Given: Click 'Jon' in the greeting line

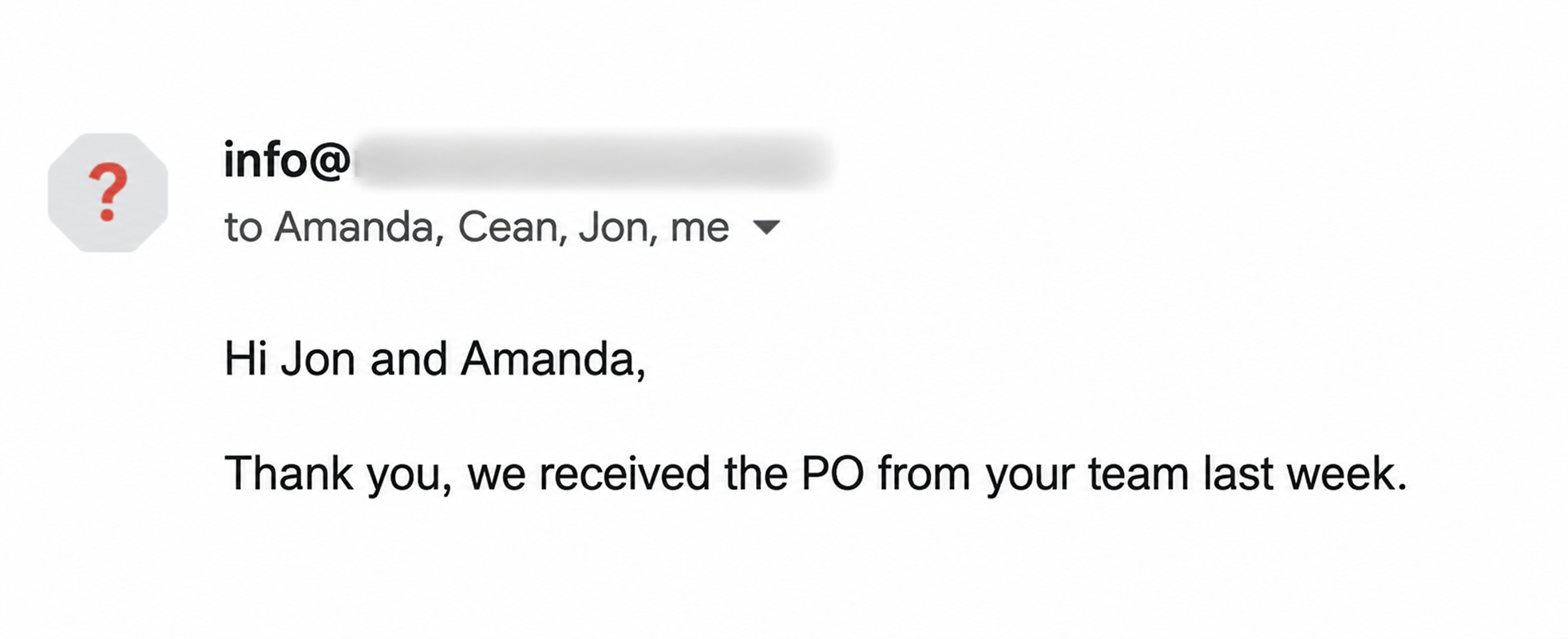Looking at the screenshot, I should pyautogui.click(x=318, y=360).
